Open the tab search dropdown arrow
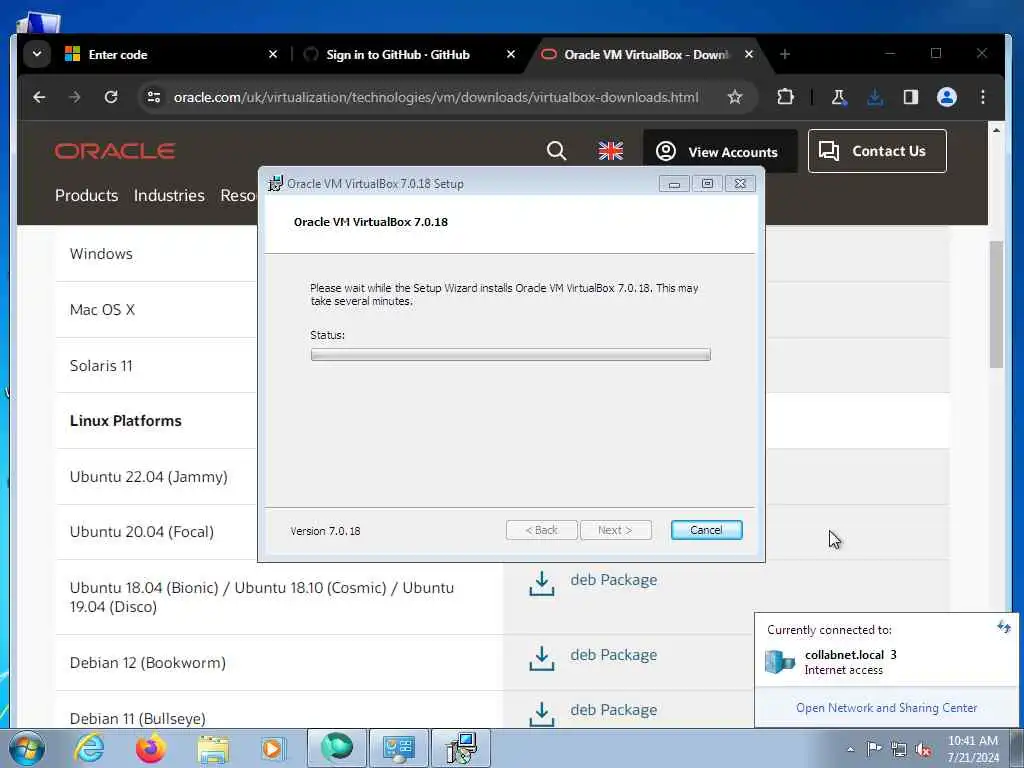1024x768 pixels. [x=37, y=54]
